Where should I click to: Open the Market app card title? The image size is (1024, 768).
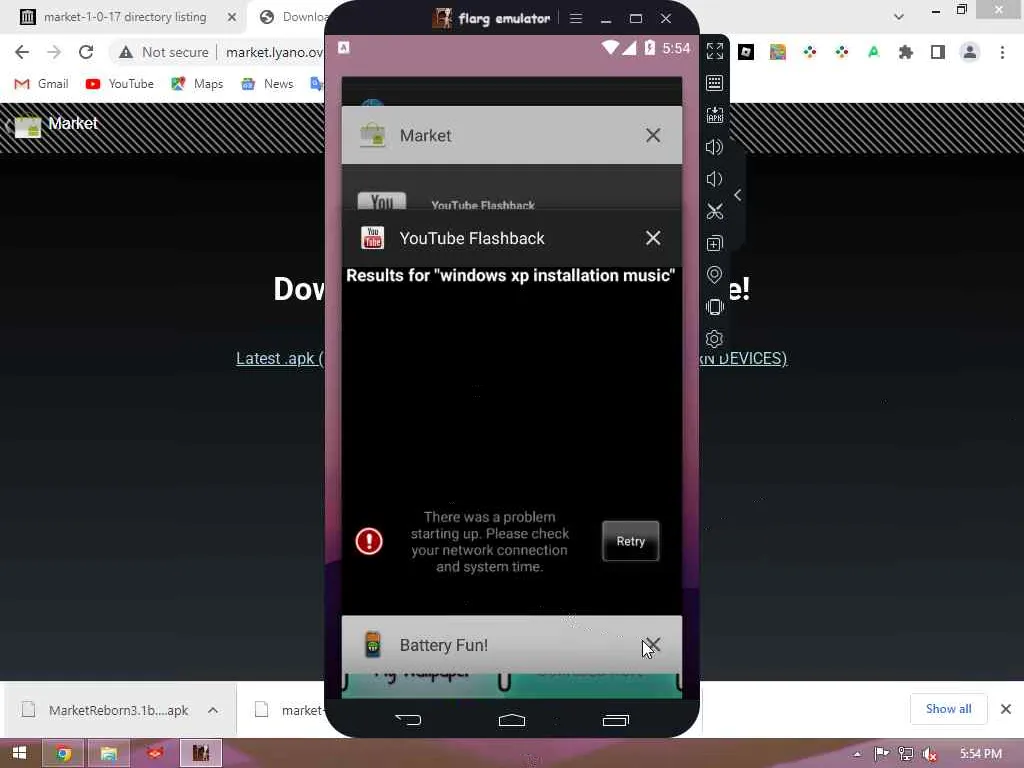(x=425, y=135)
